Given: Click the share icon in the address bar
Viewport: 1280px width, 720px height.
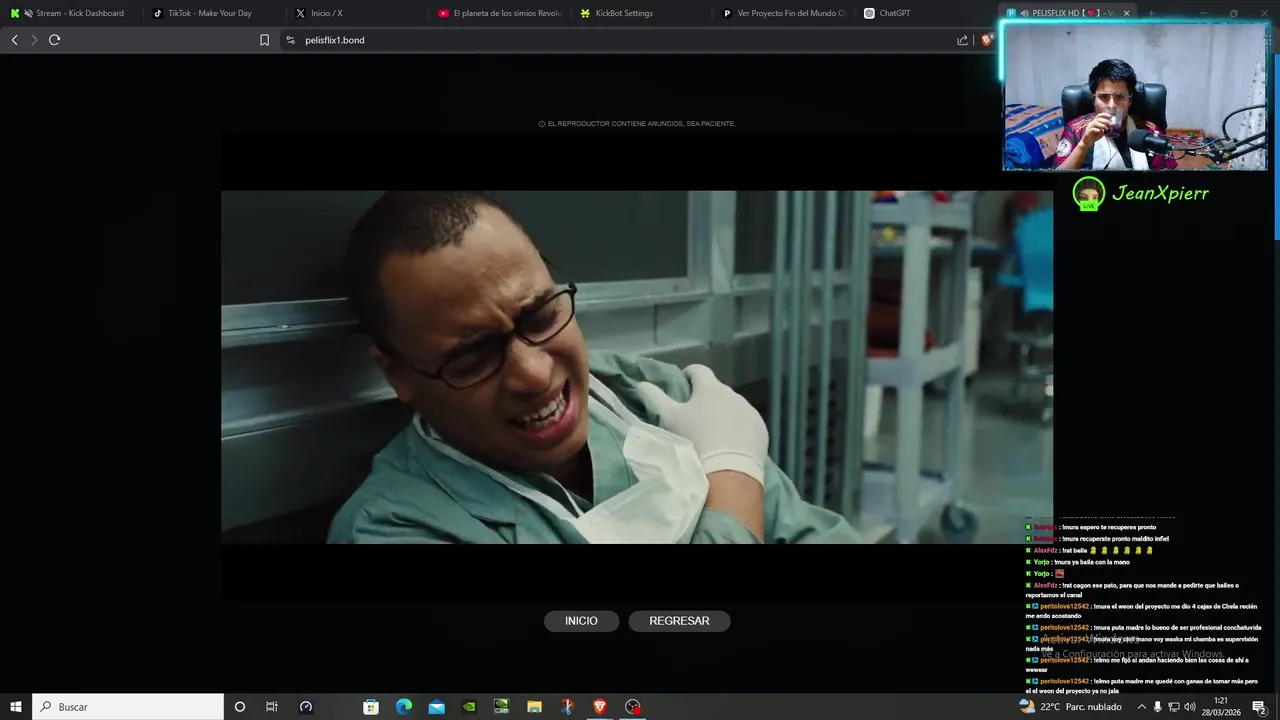Looking at the screenshot, I should click(962, 40).
